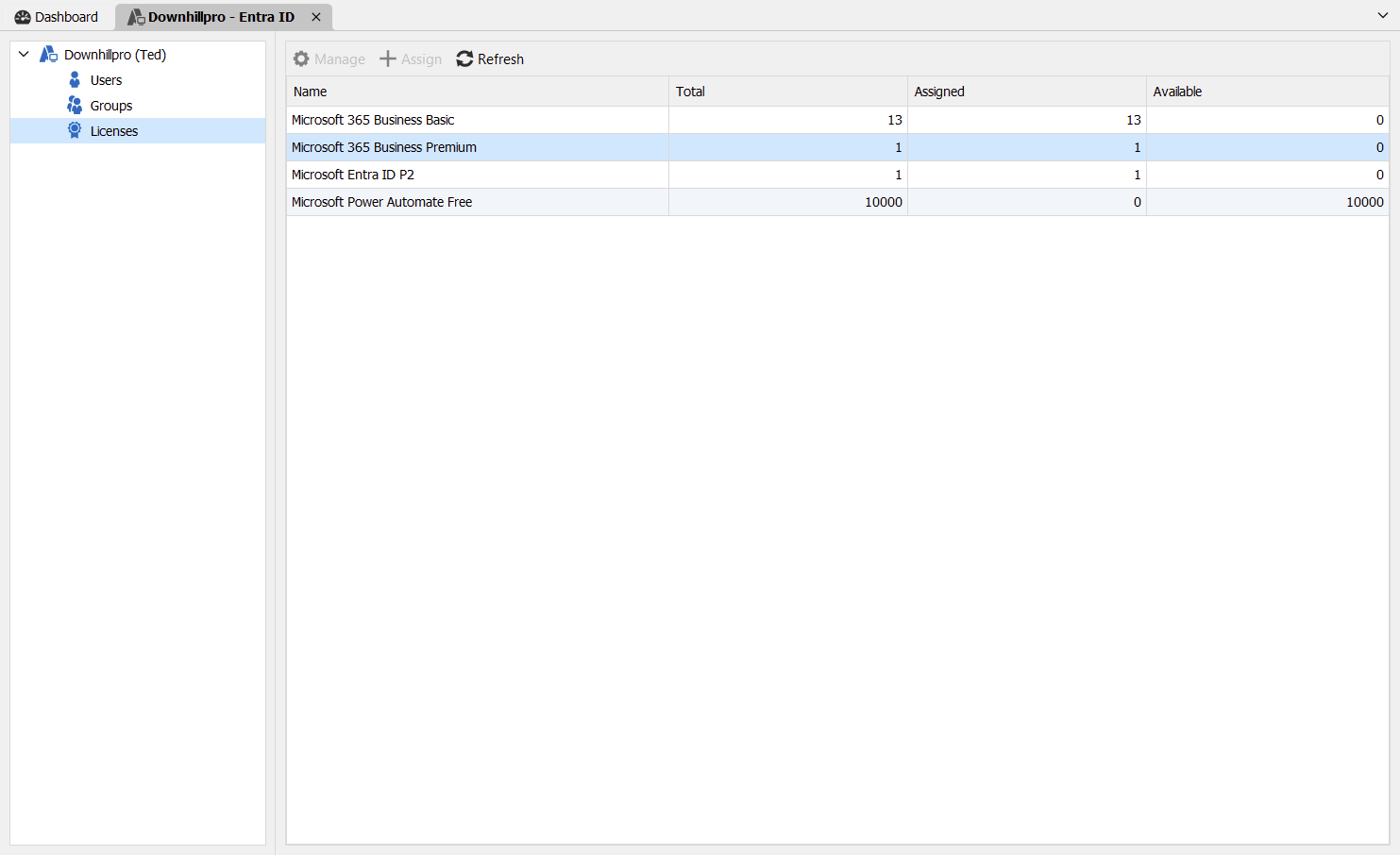Close the Downhillpro - Entra ID tab
This screenshot has height=855, width=1400.
pos(316,17)
